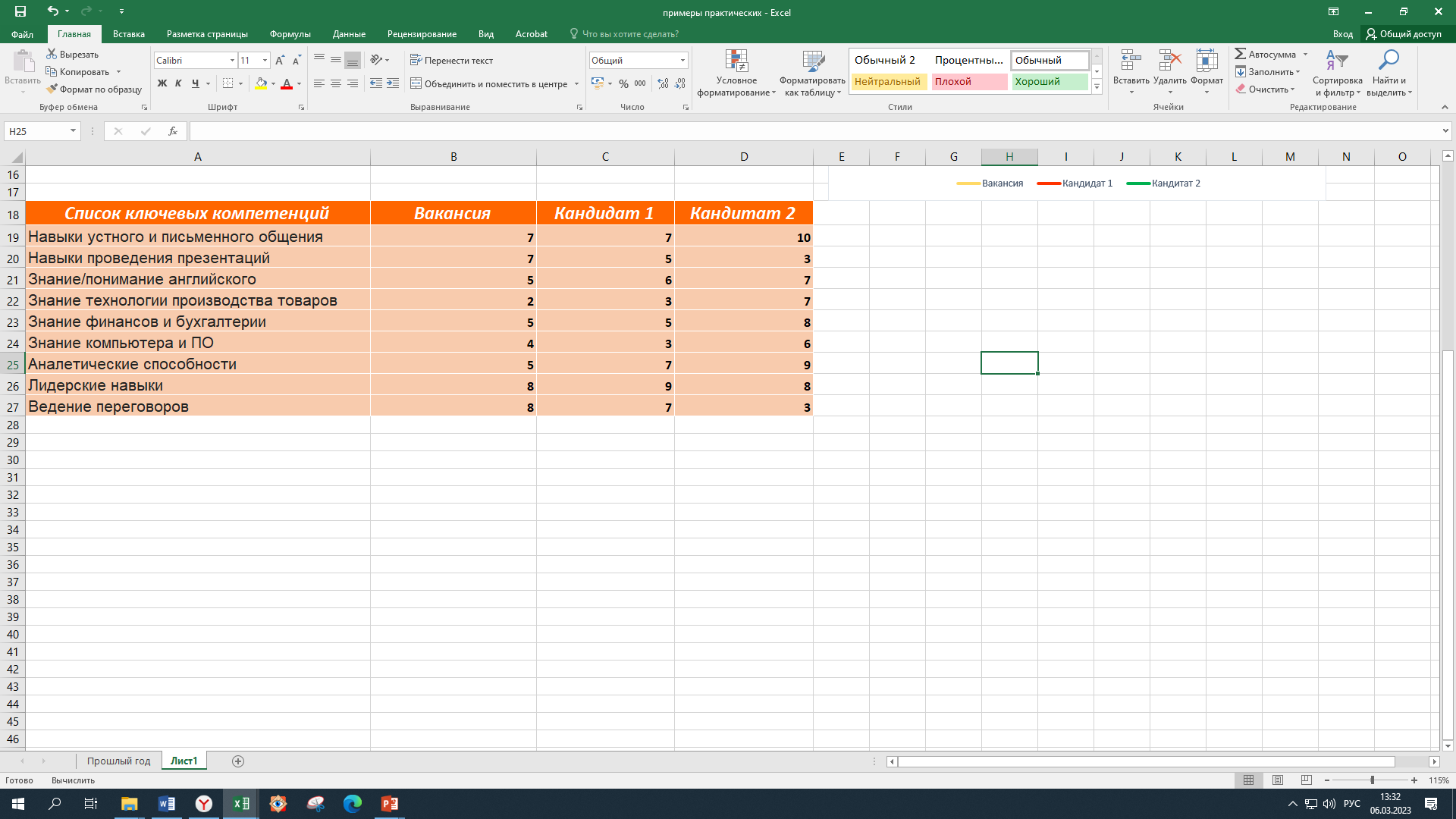The width and height of the screenshot is (1456, 819).
Task: Open the Name Box dropdown arrow
Action: 73,131
